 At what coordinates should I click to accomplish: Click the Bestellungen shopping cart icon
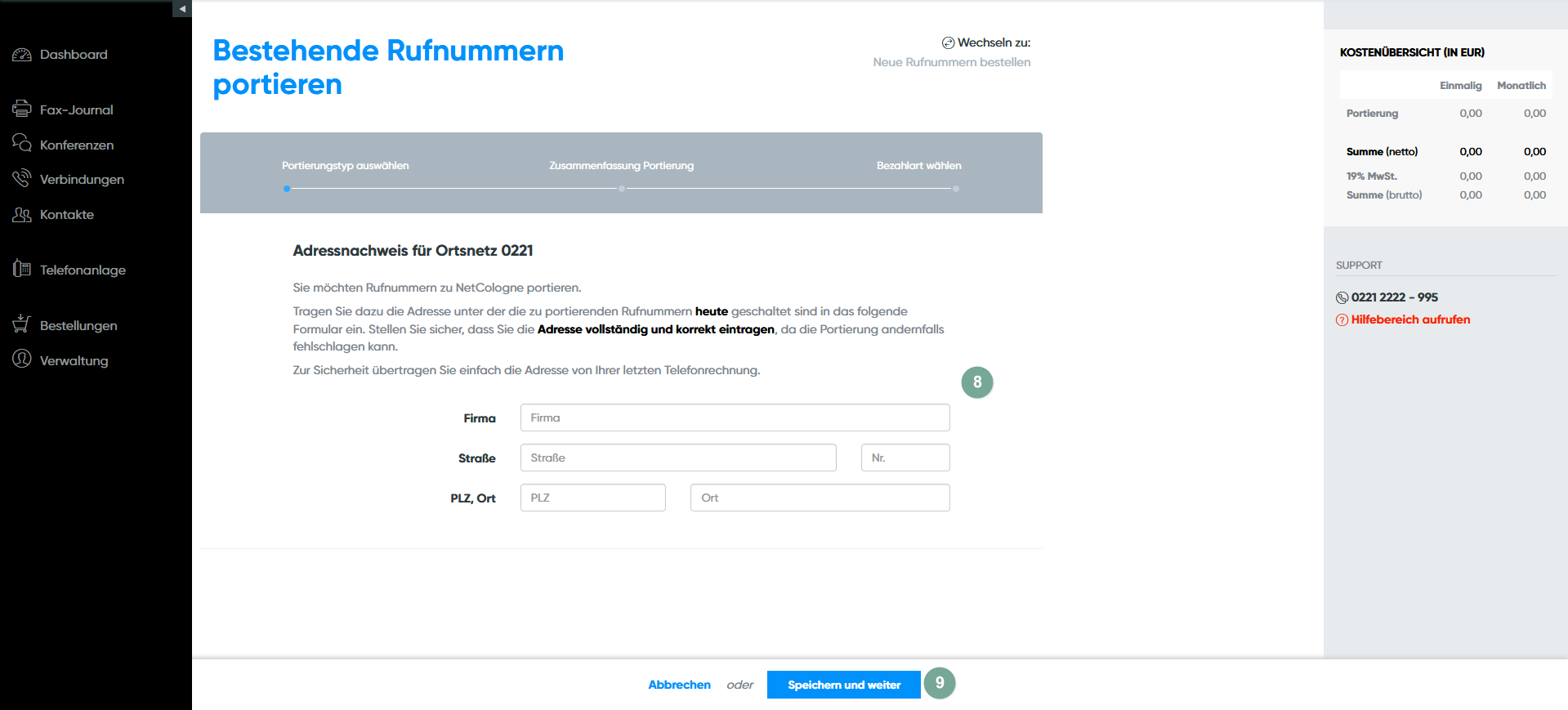[22, 324]
